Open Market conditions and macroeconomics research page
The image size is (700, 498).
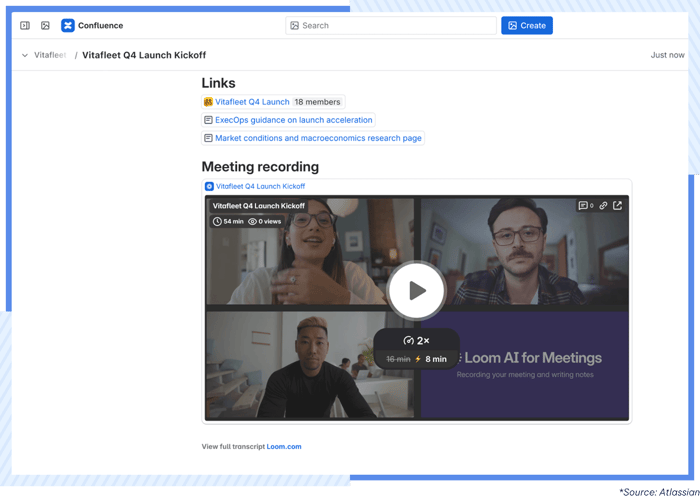click(x=318, y=138)
